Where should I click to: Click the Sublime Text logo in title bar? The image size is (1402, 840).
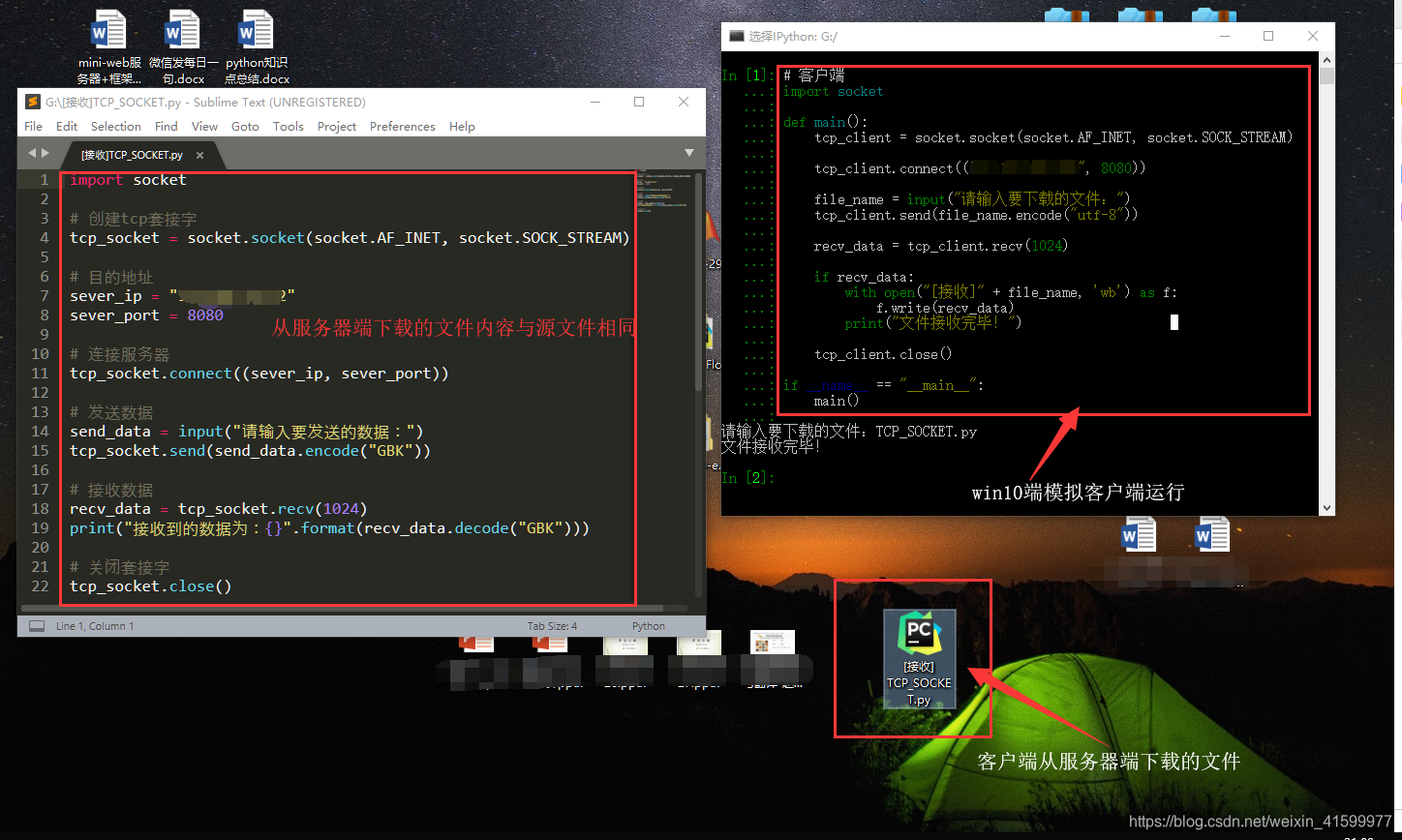[x=32, y=102]
